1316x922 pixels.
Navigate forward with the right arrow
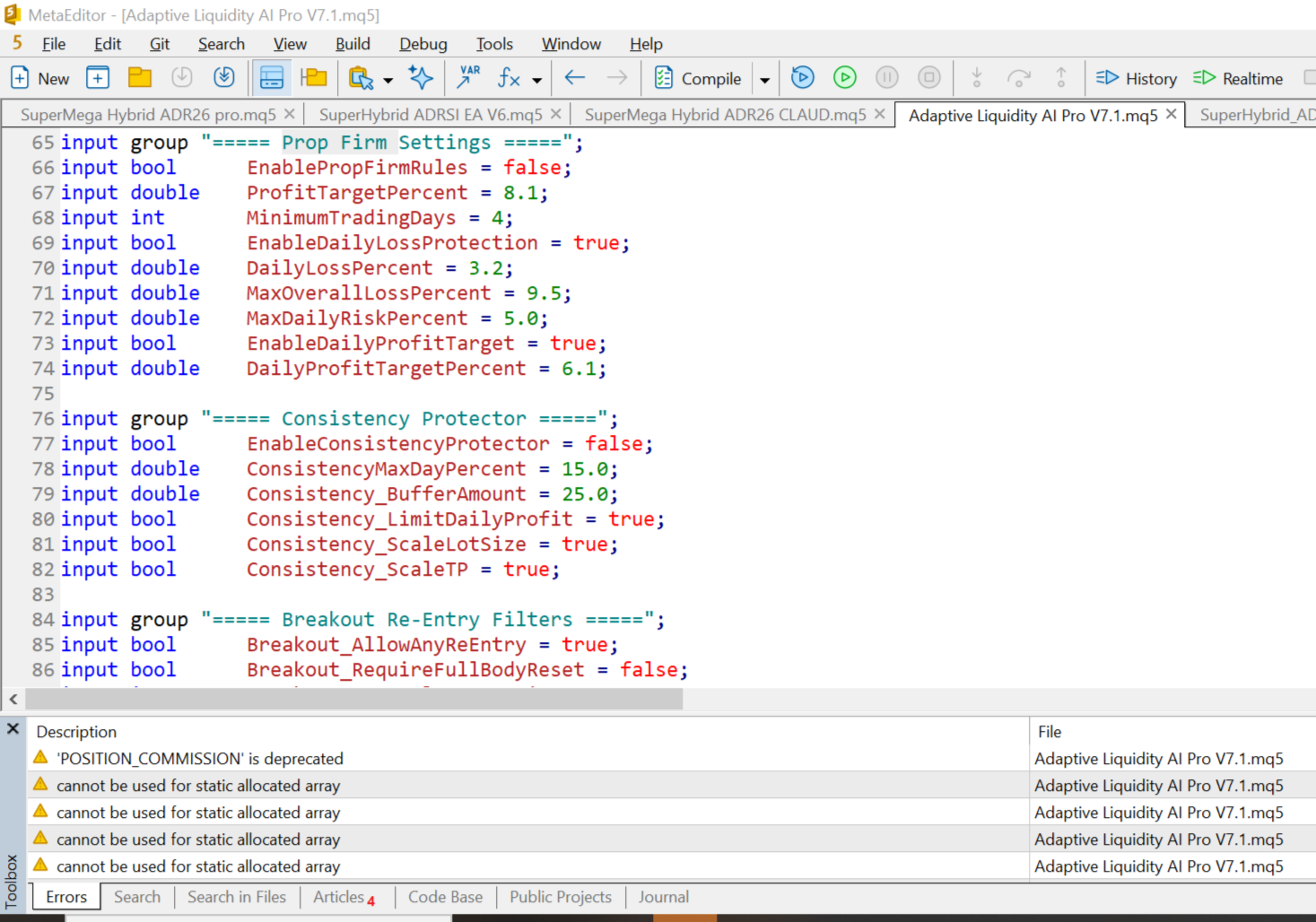click(617, 78)
